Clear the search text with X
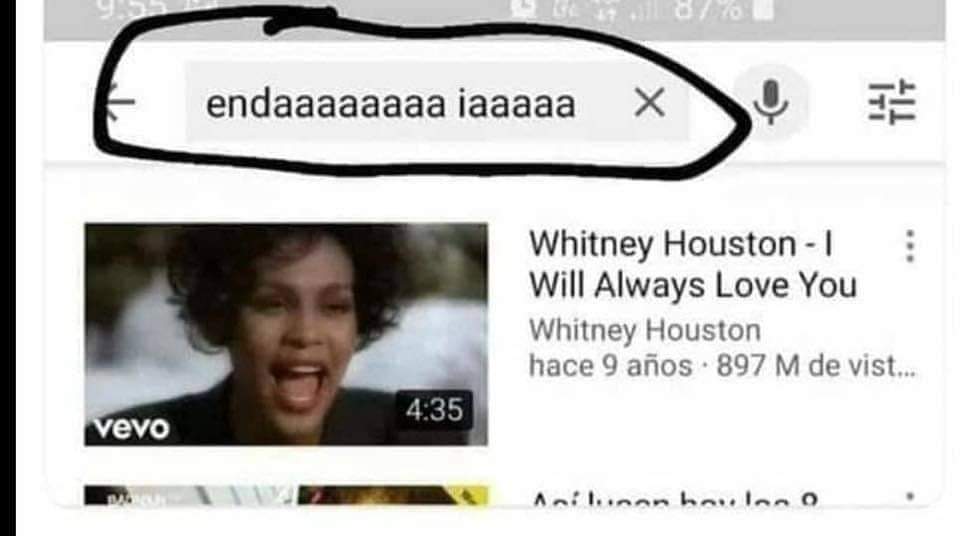This screenshot has width=960, height=536. pyautogui.click(x=650, y=102)
